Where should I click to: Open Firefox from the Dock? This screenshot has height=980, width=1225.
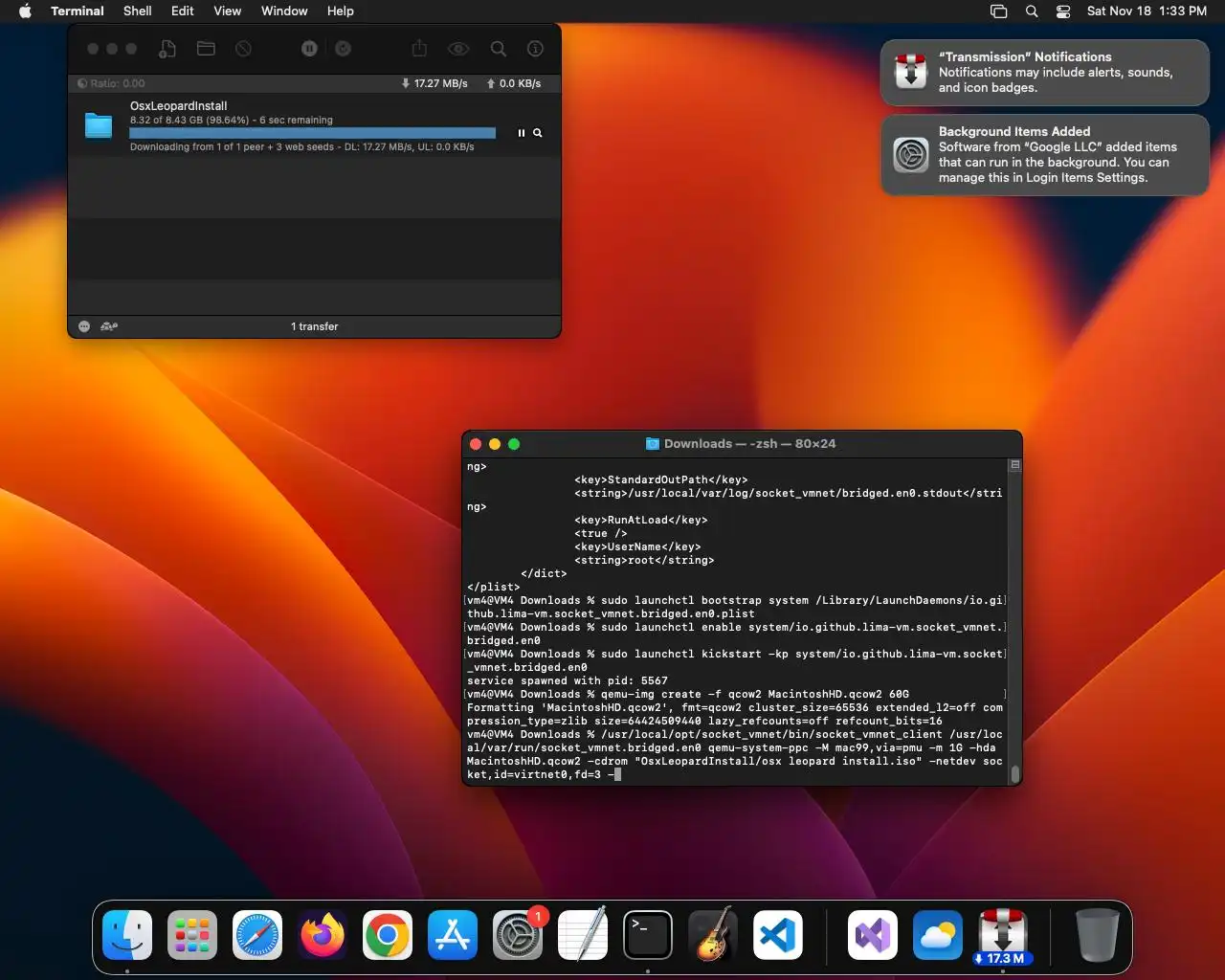[323, 935]
